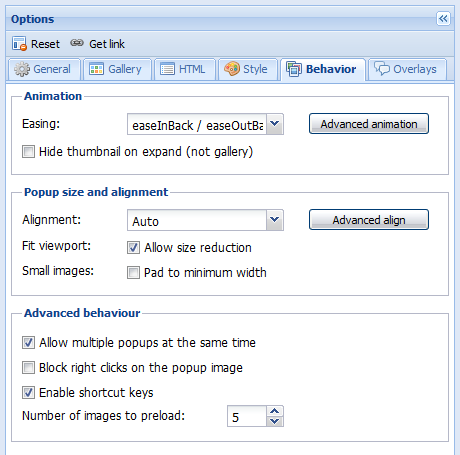This screenshot has width=460, height=455.
Task: Click the preload images number field
Action: pyautogui.click(x=247, y=416)
